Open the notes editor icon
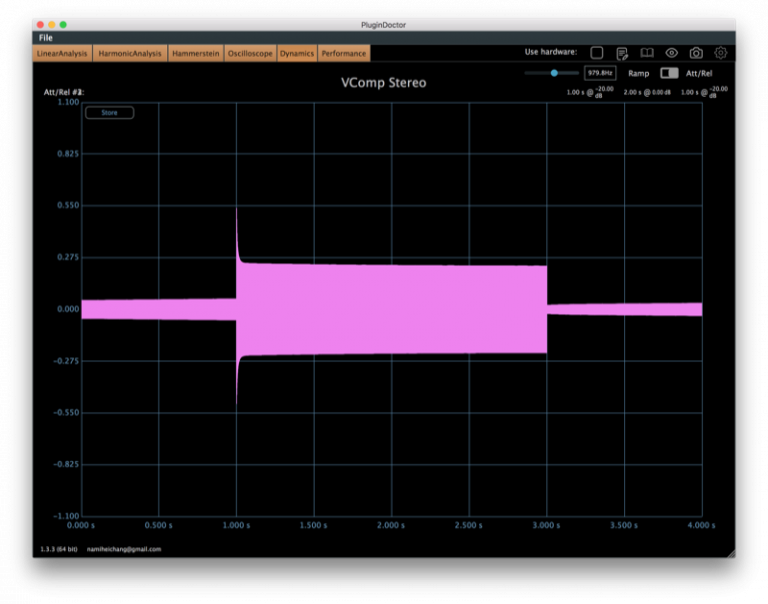 coord(622,53)
